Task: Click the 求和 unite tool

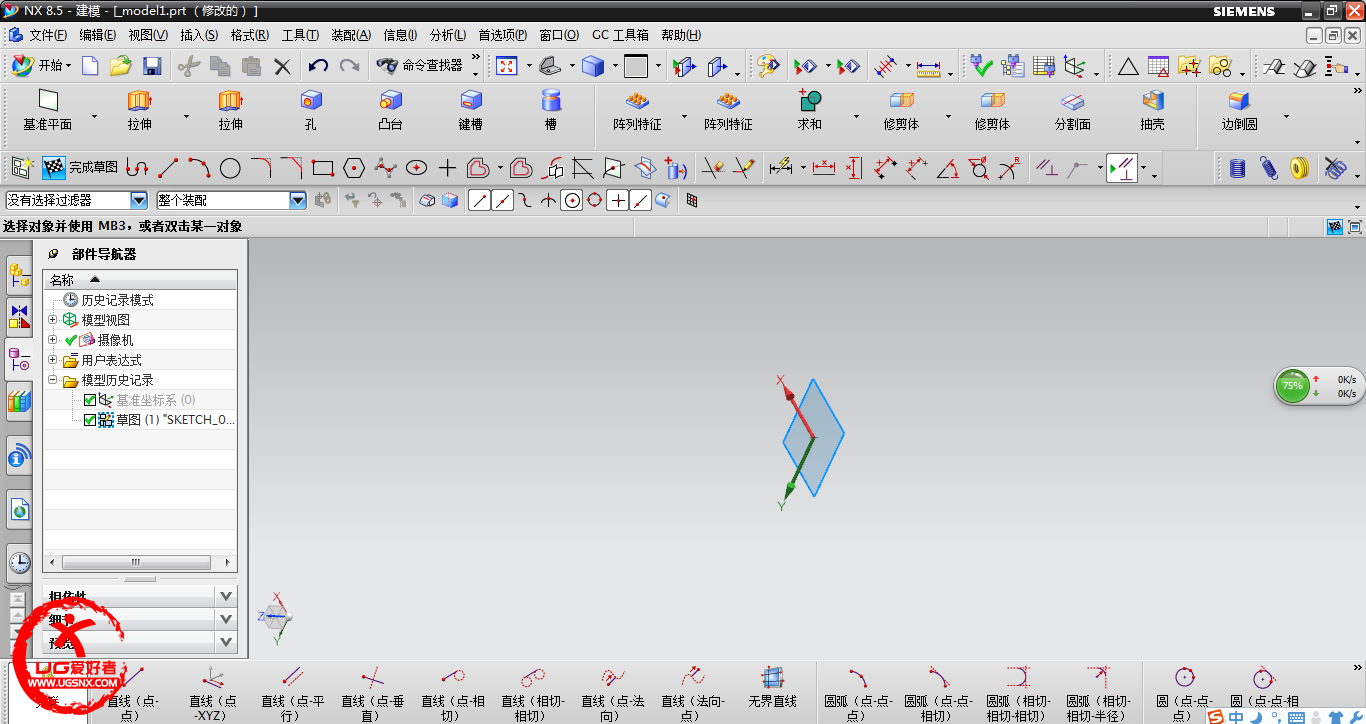Action: [x=809, y=110]
